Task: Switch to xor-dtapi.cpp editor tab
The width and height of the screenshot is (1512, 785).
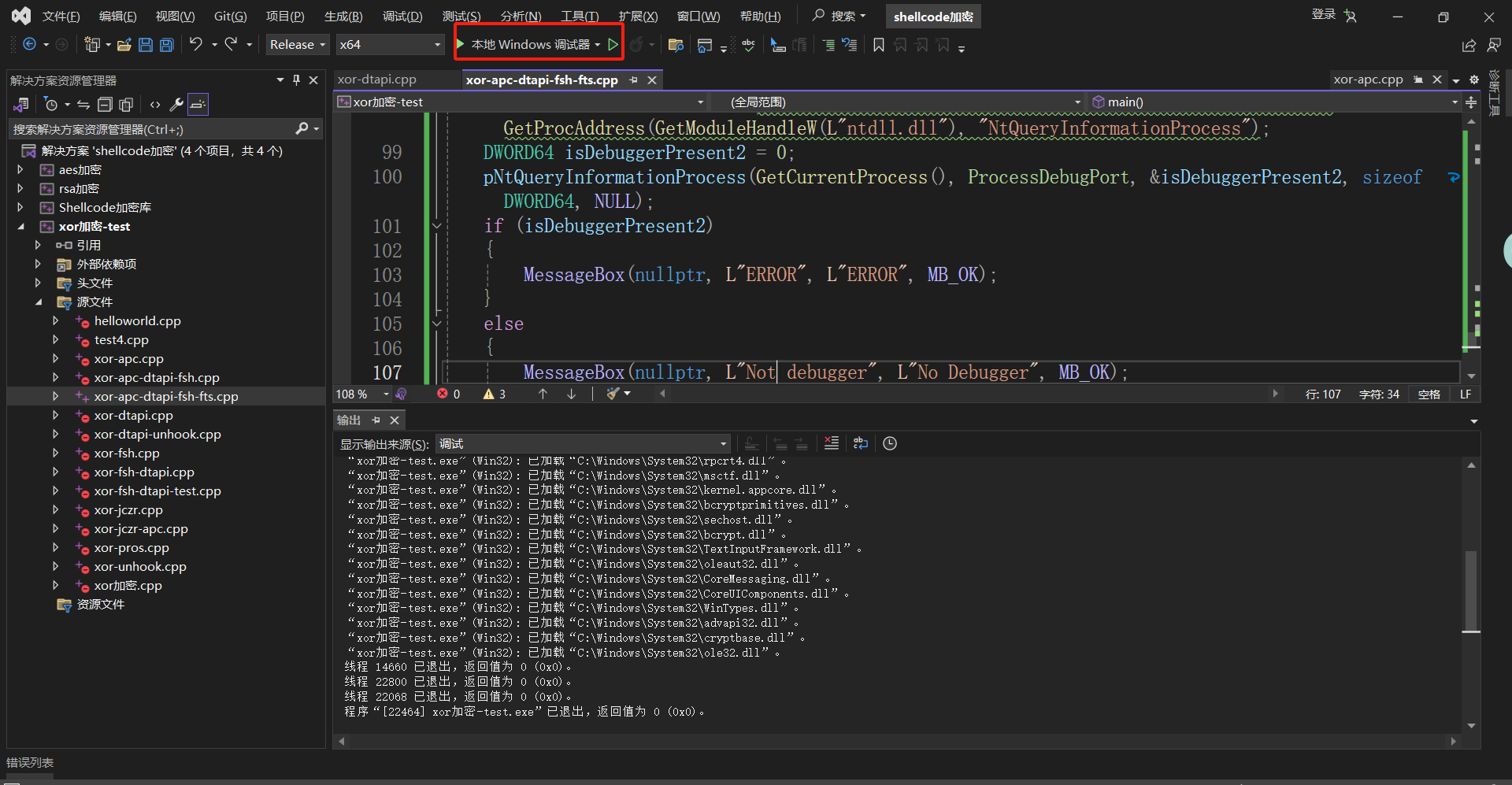Action: [377, 80]
